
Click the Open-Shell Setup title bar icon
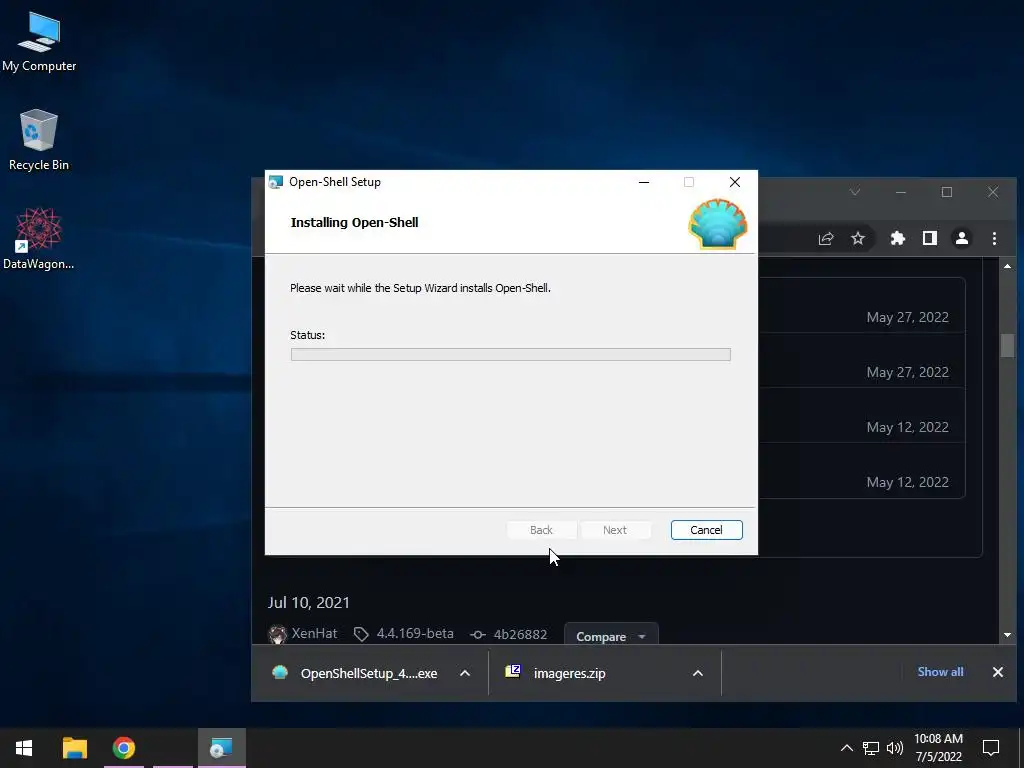276,182
